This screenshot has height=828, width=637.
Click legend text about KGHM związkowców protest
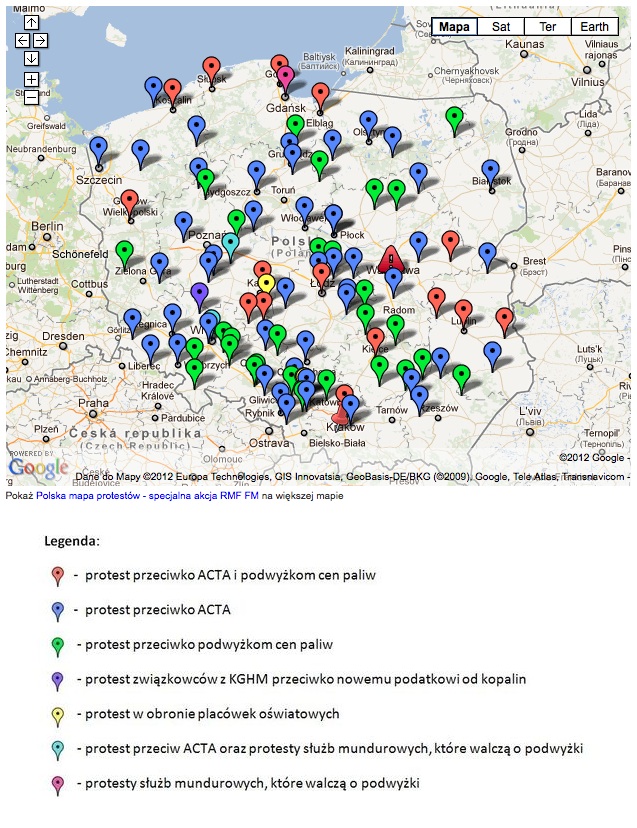pos(305,679)
